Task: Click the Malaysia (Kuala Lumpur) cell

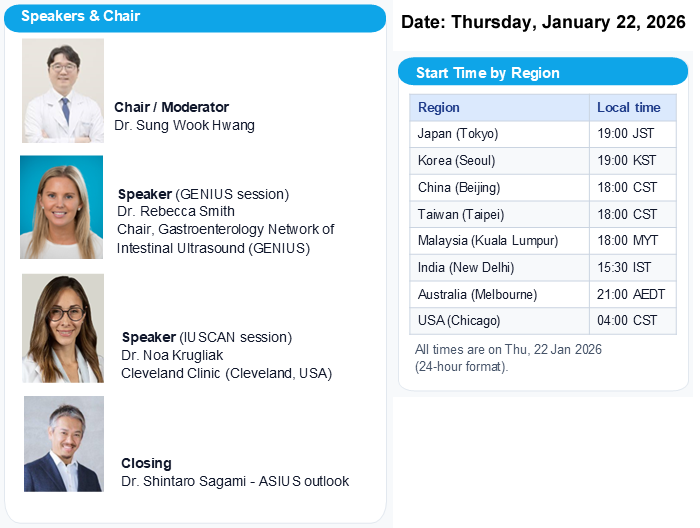Action: 487,241
